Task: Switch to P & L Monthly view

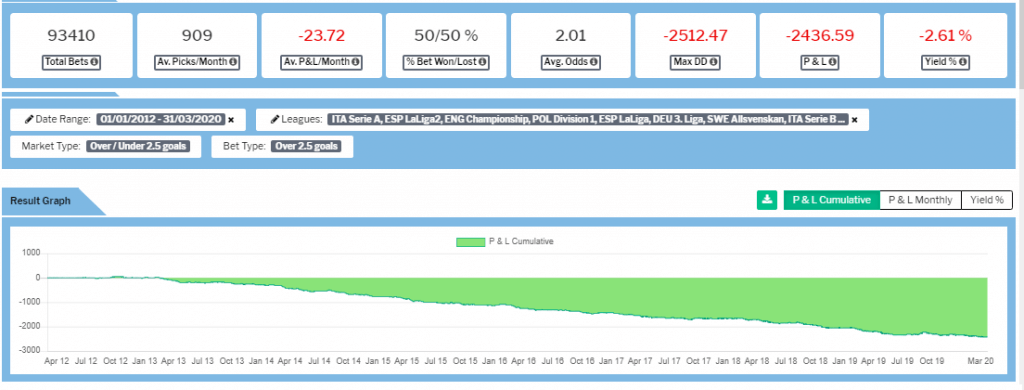Action: [921, 200]
